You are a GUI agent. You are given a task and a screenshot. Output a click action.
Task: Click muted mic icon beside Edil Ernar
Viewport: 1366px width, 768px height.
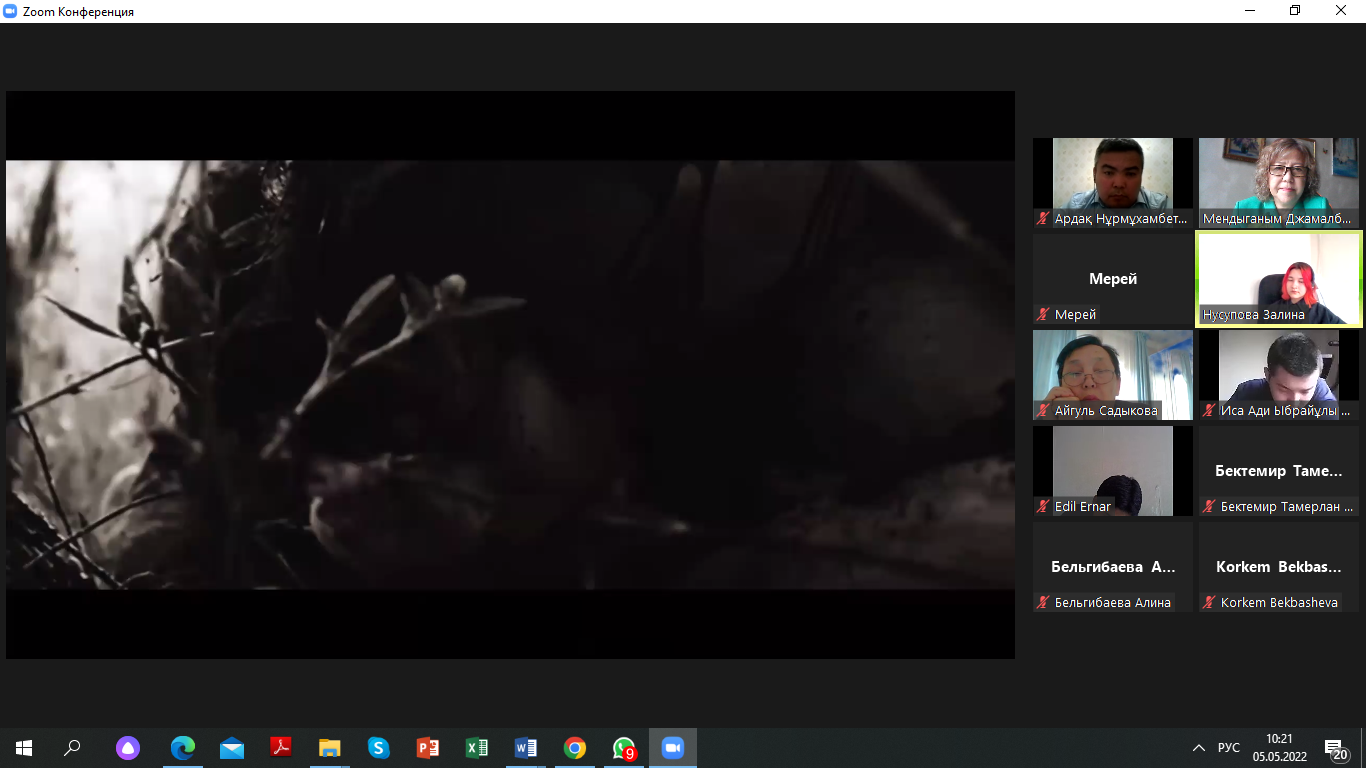[1044, 506]
